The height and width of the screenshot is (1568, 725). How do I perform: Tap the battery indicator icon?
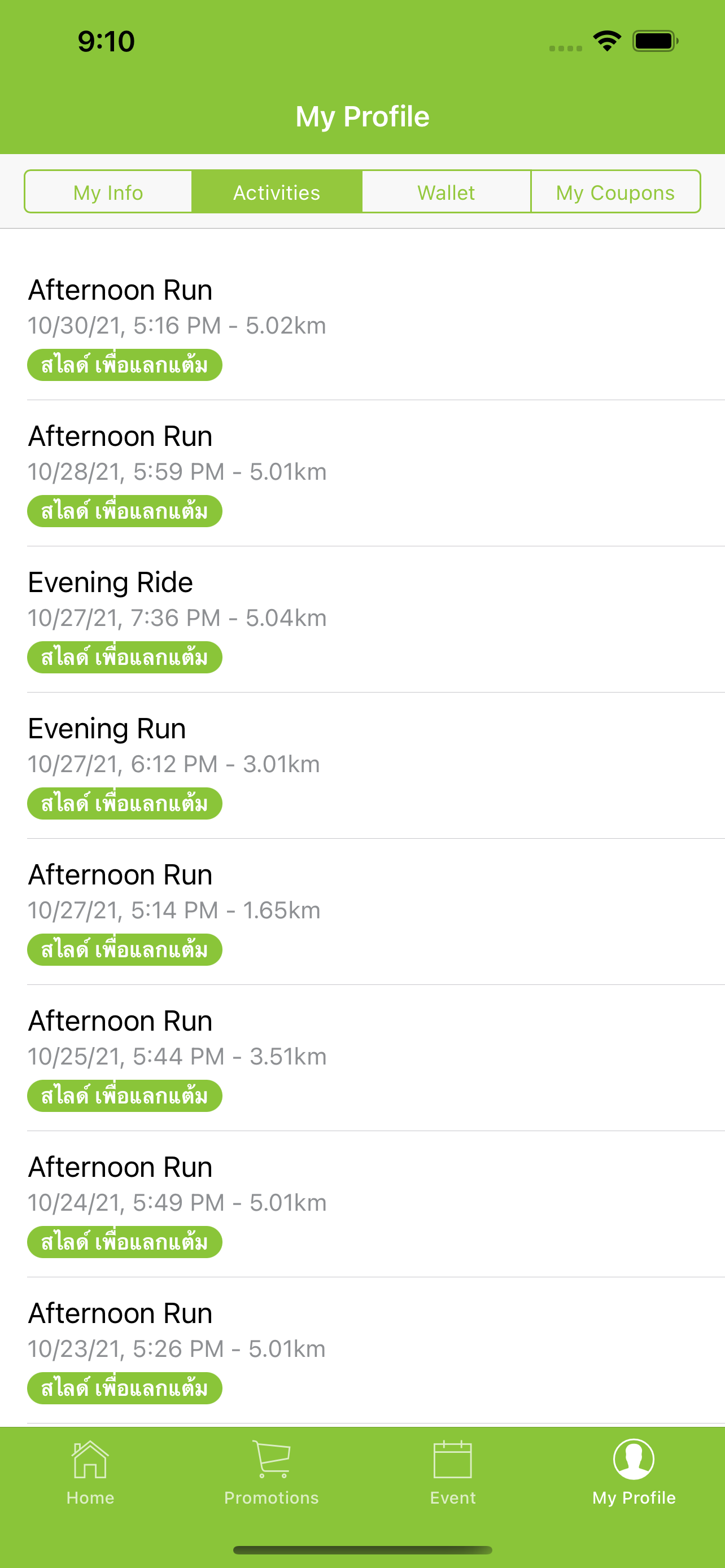[x=655, y=41]
